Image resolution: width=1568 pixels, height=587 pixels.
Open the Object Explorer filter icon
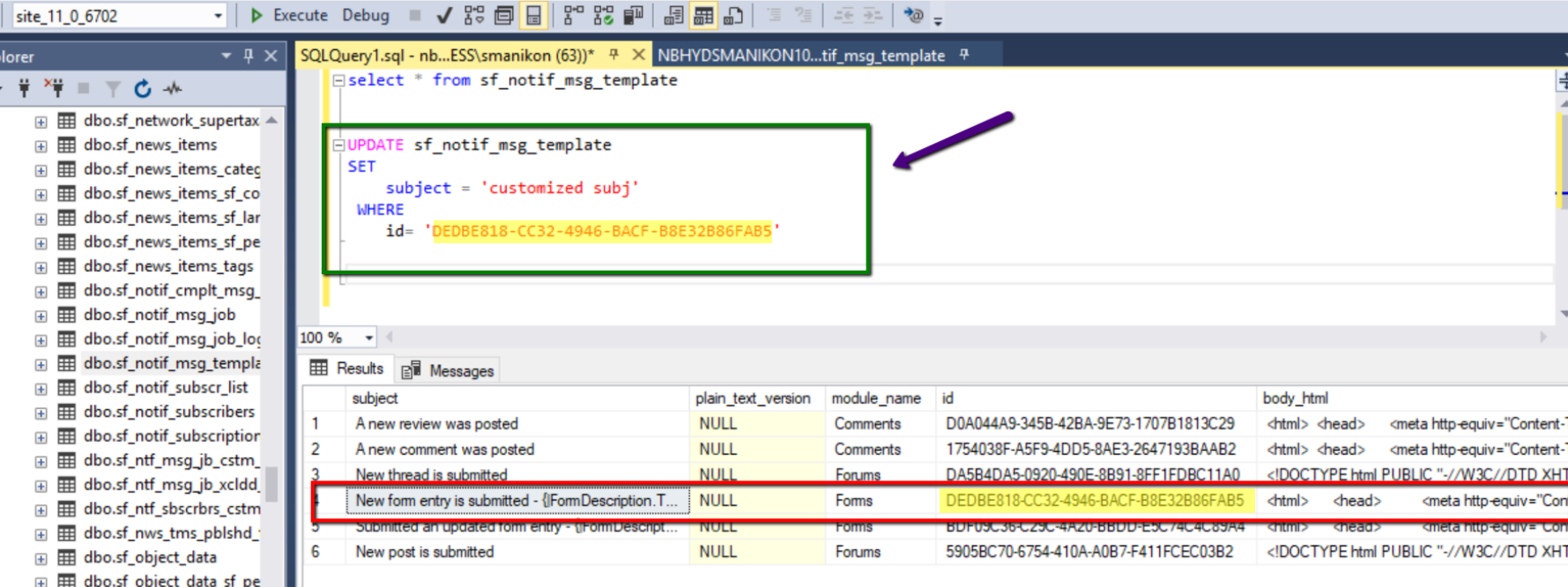pyautogui.click(x=113, y=88)
